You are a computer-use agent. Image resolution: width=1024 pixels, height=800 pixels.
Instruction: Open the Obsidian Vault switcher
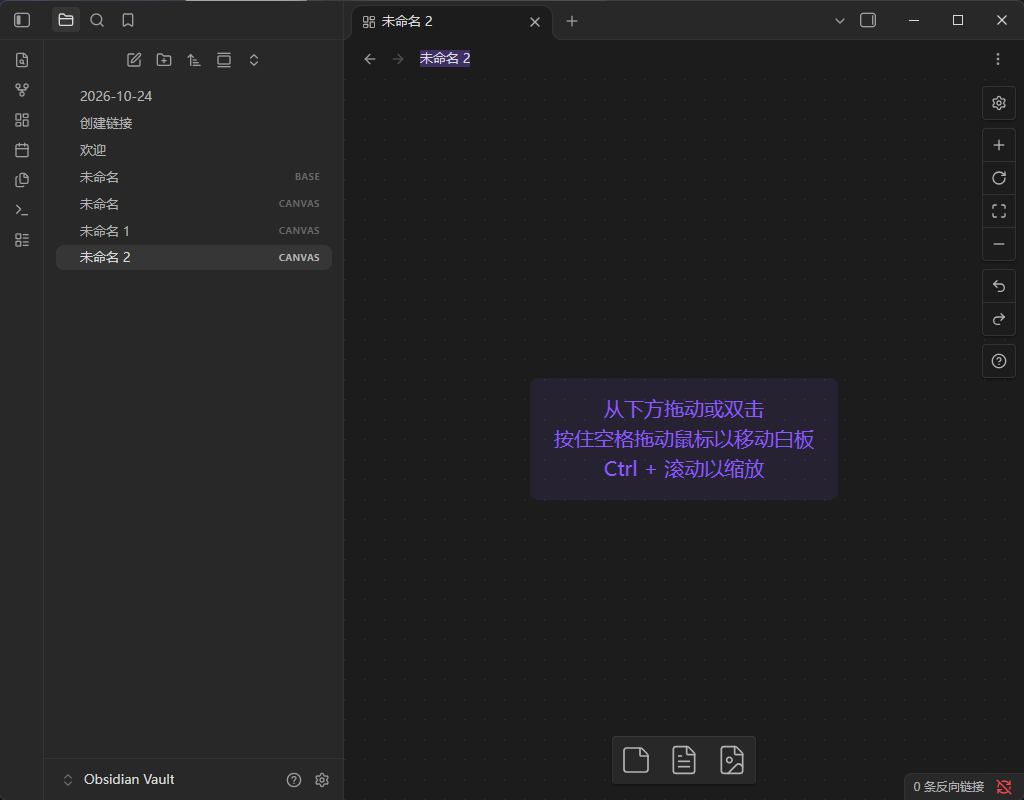coord(120,779)
